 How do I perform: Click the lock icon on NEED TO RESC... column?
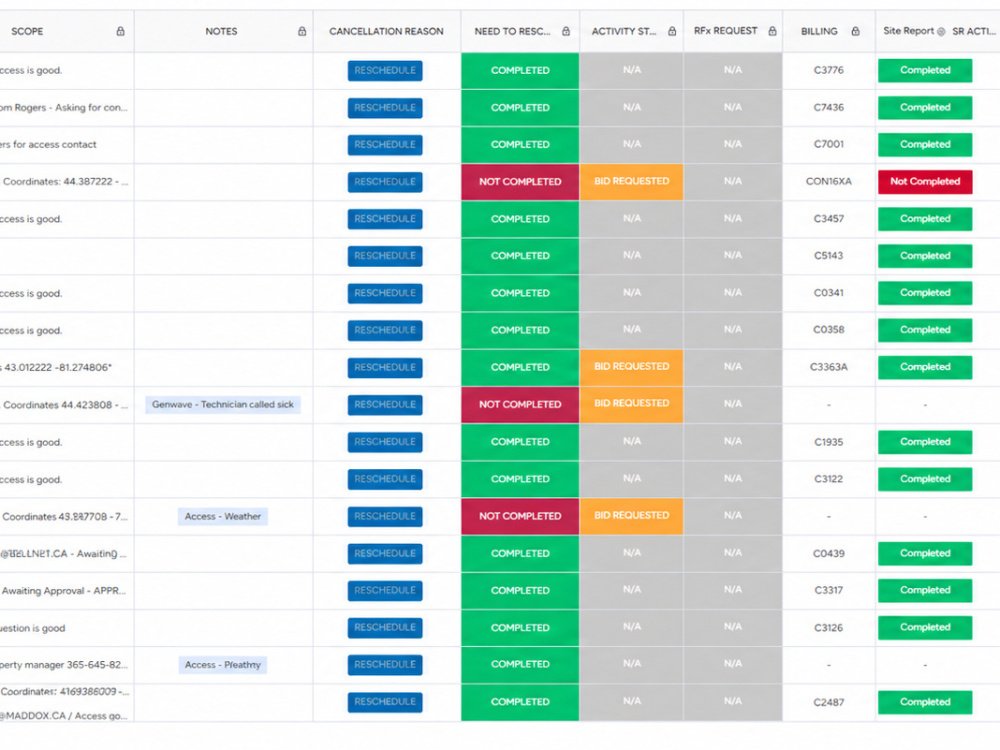coord(566,31)
